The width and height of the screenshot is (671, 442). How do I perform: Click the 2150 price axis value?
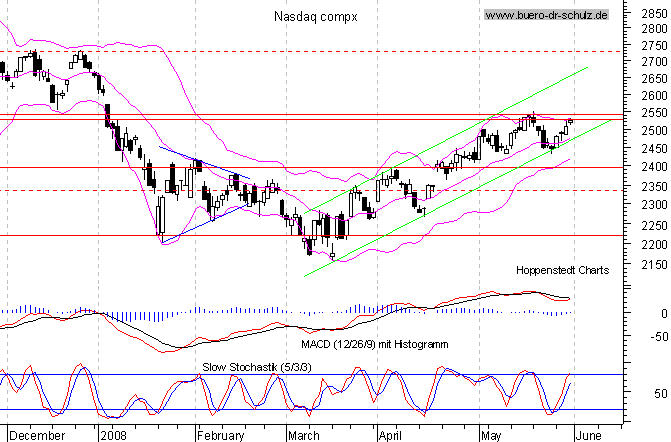click(654, 265)
